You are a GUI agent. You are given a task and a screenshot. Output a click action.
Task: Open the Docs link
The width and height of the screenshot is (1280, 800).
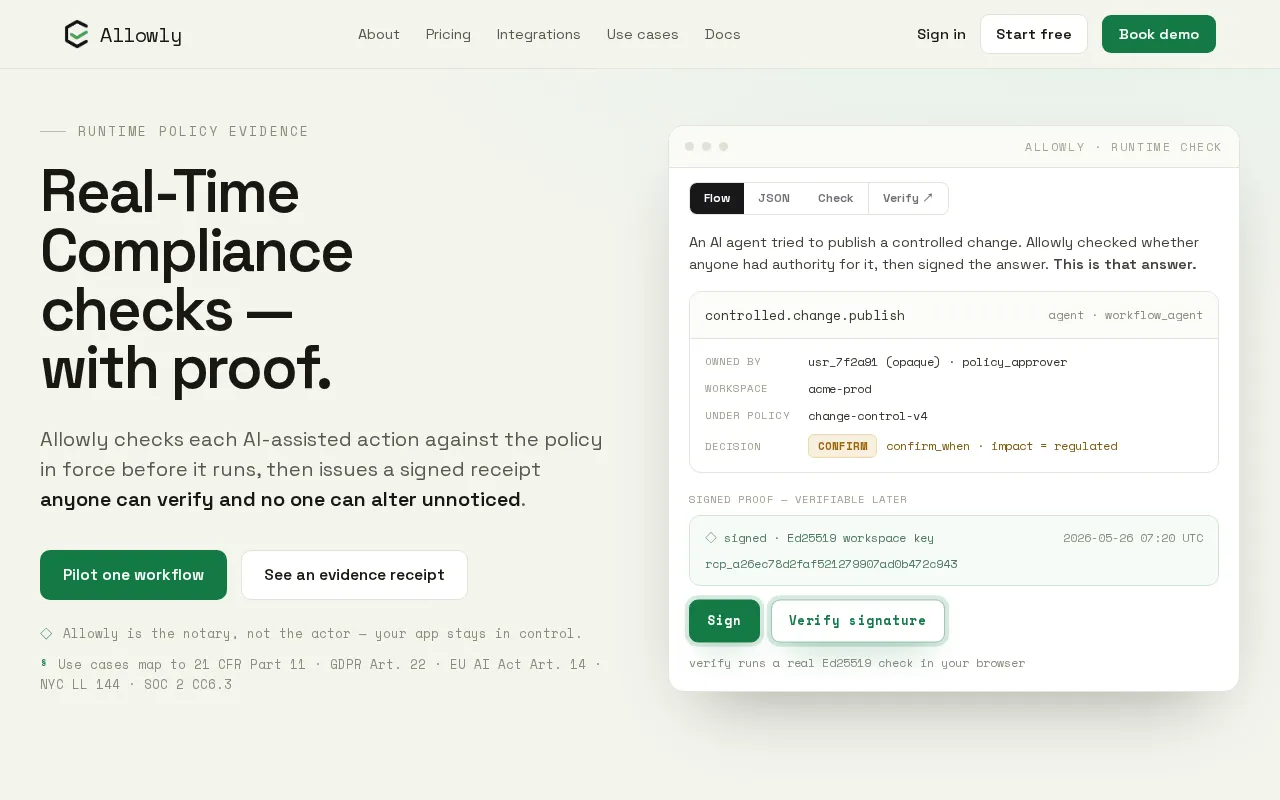pos(722,34)
